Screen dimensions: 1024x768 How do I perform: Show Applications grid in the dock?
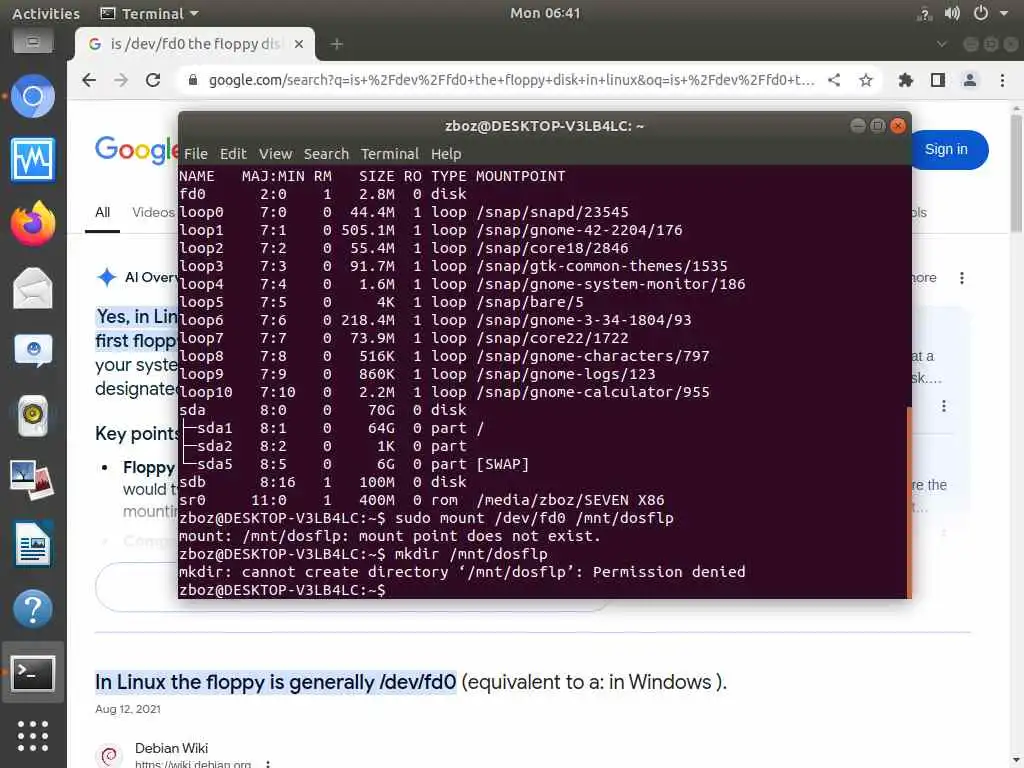(33, 737)
